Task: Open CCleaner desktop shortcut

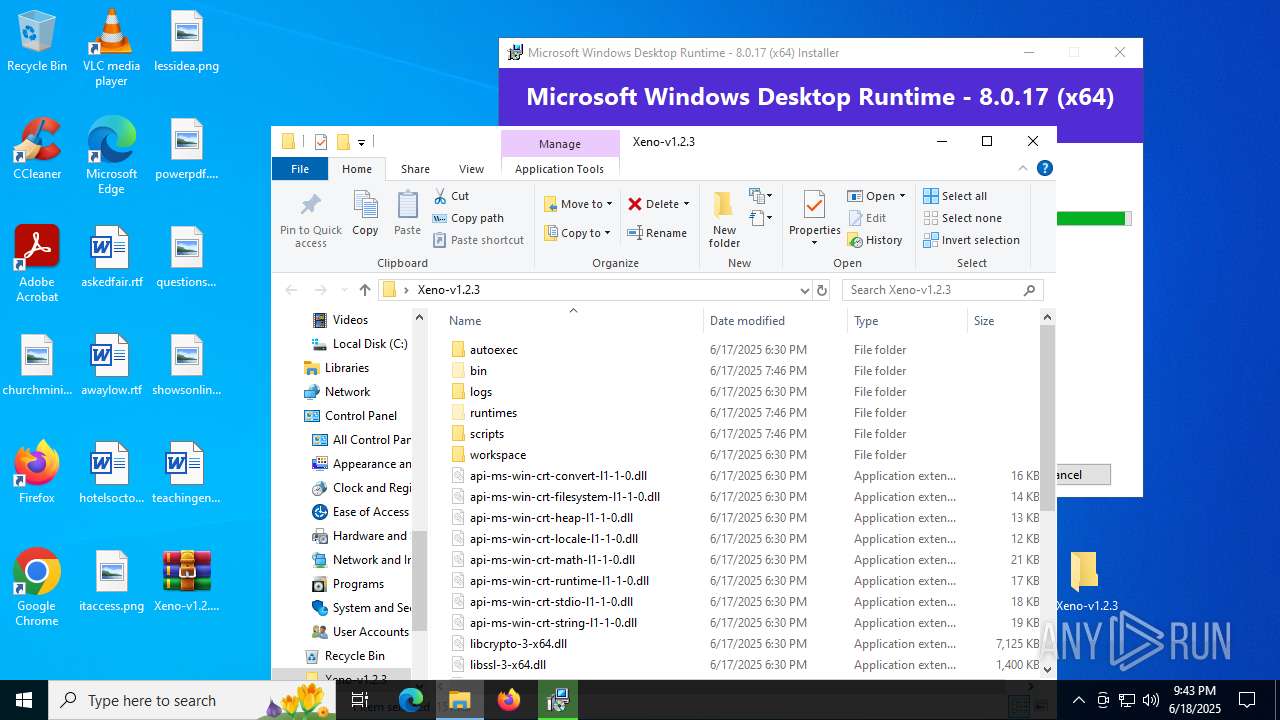Action: [x=37, y=148]
